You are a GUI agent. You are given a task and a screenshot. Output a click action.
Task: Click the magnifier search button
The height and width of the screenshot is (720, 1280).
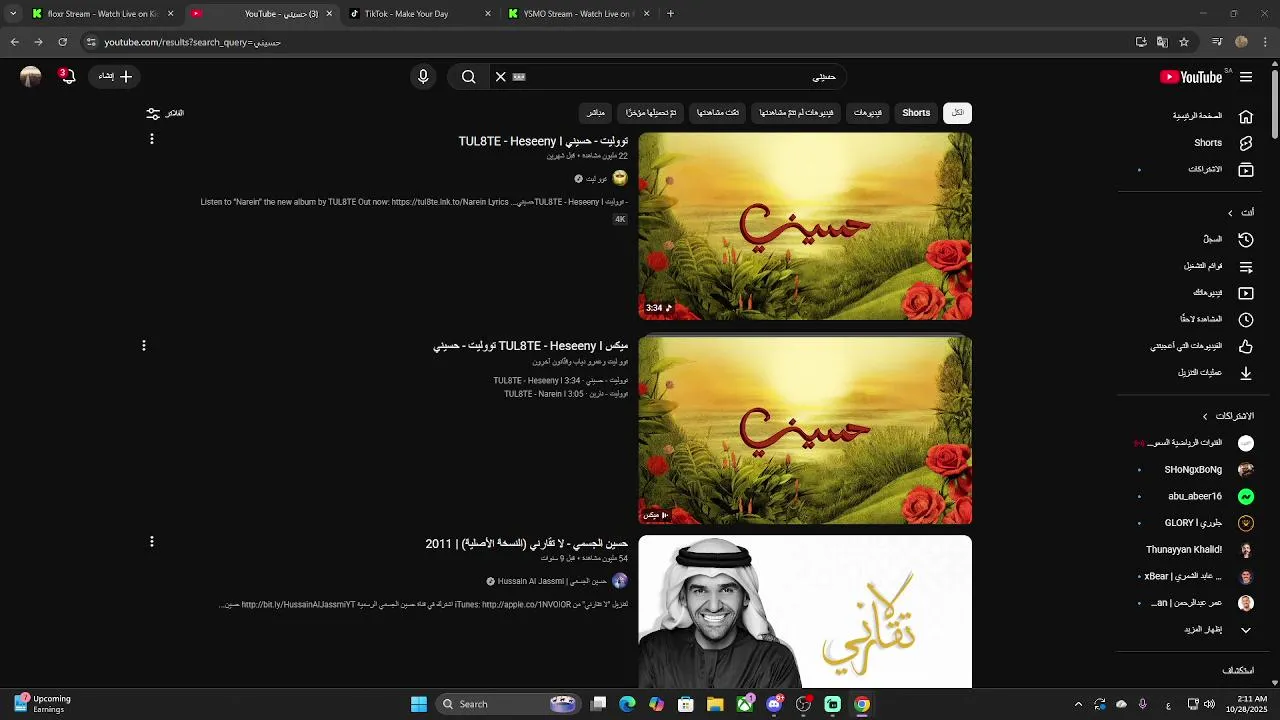pyautogui.click(x=468, y=77)
